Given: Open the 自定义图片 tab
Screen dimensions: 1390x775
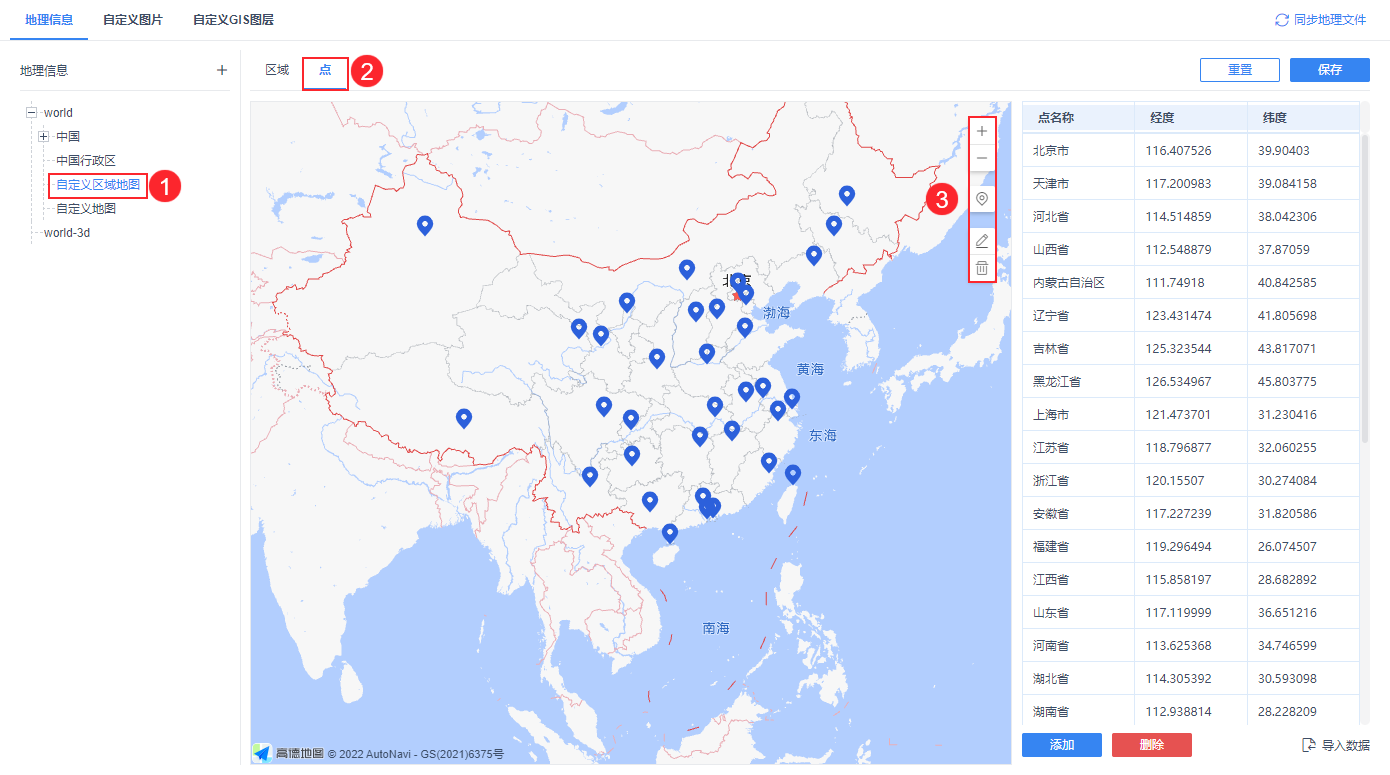Looking at the screenshot, I should tap(133, 20).
